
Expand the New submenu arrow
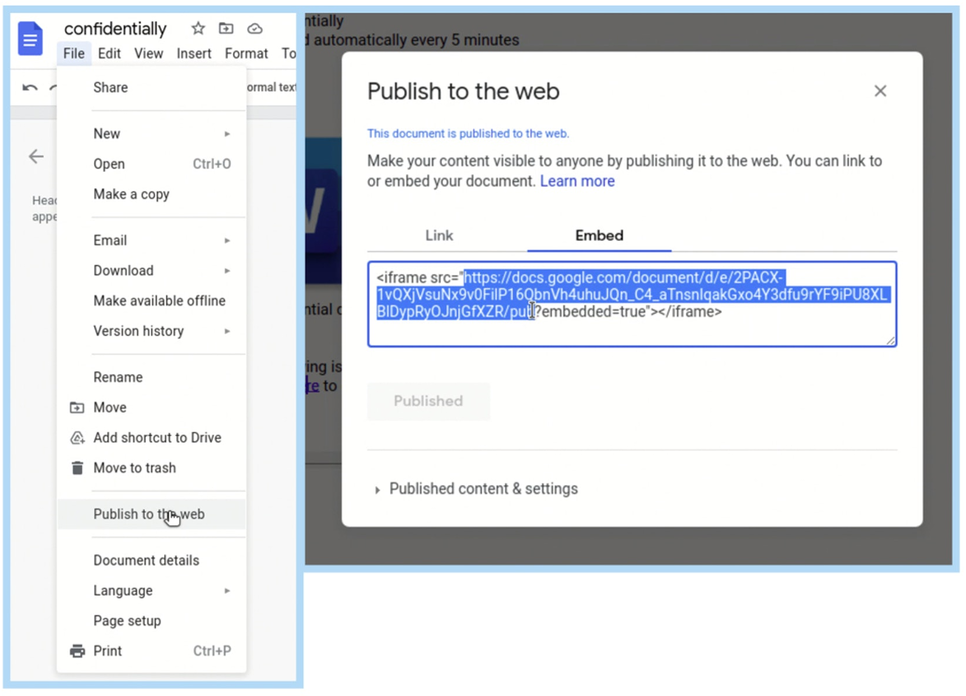(227, 134)
